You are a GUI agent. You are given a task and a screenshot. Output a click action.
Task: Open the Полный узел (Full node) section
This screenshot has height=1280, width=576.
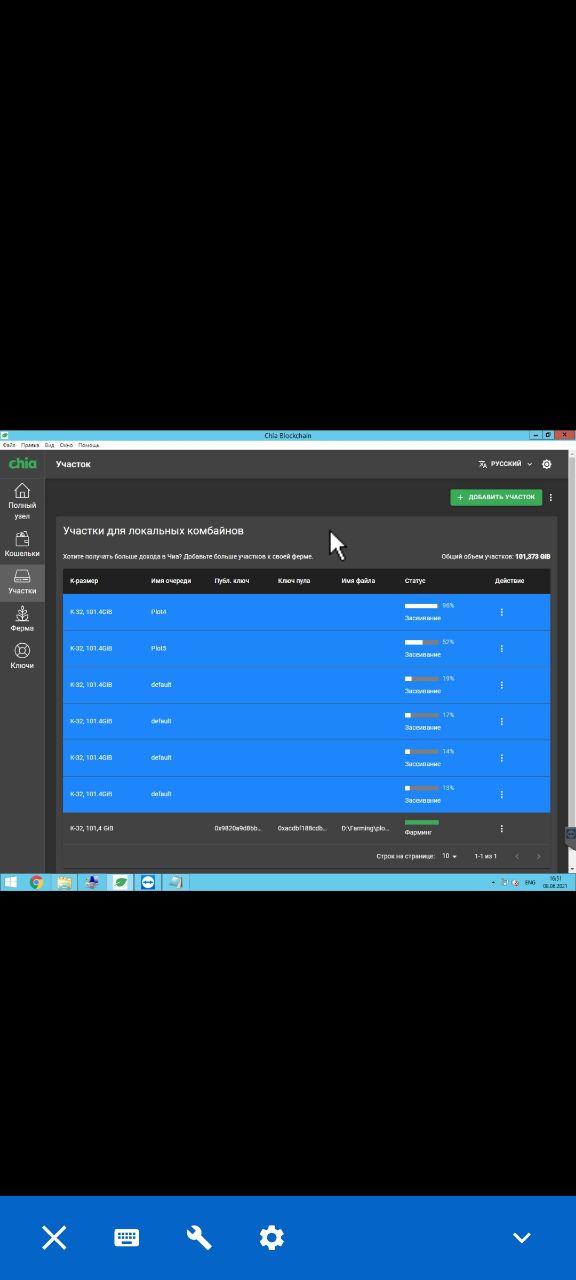point(22,500)
